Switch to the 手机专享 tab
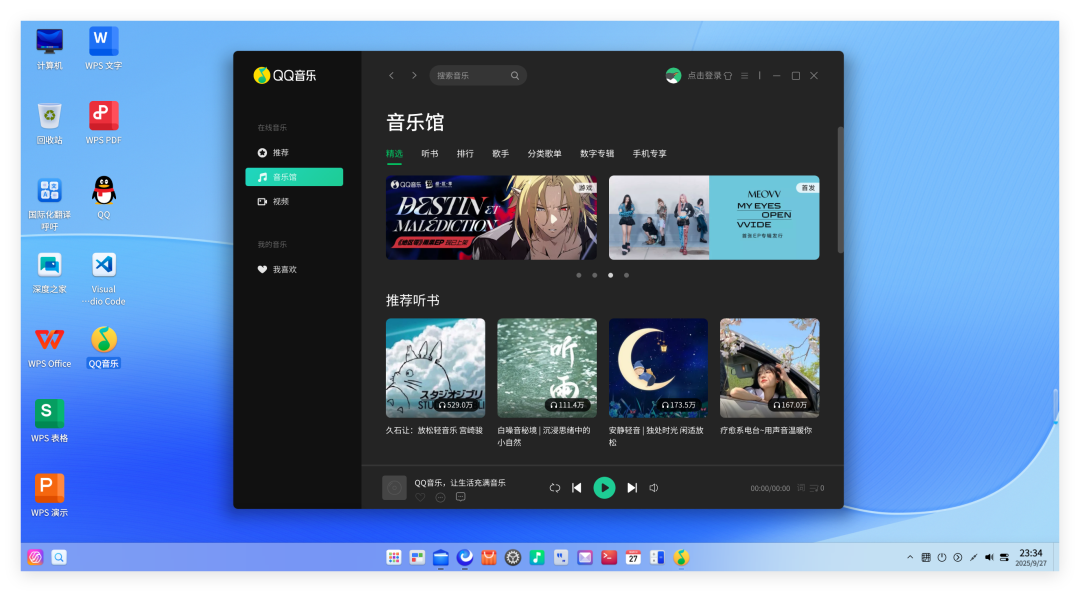This screenshot has width=1080, height=592. pyautogui.click(x=650, y=154)
